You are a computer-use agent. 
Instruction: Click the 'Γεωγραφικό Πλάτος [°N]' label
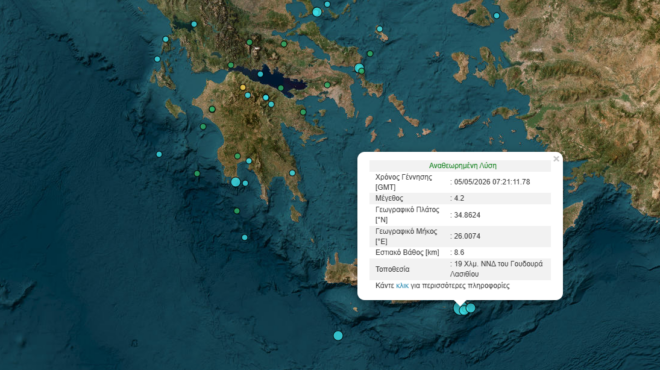[x=407, y=215]
